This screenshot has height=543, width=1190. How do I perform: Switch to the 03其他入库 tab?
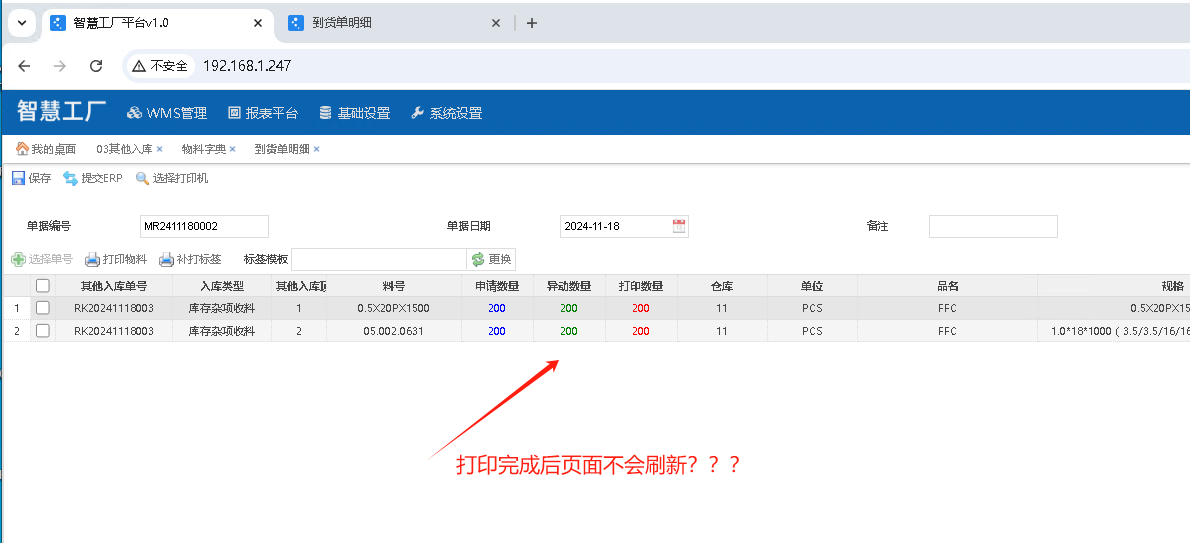point(123,149)
